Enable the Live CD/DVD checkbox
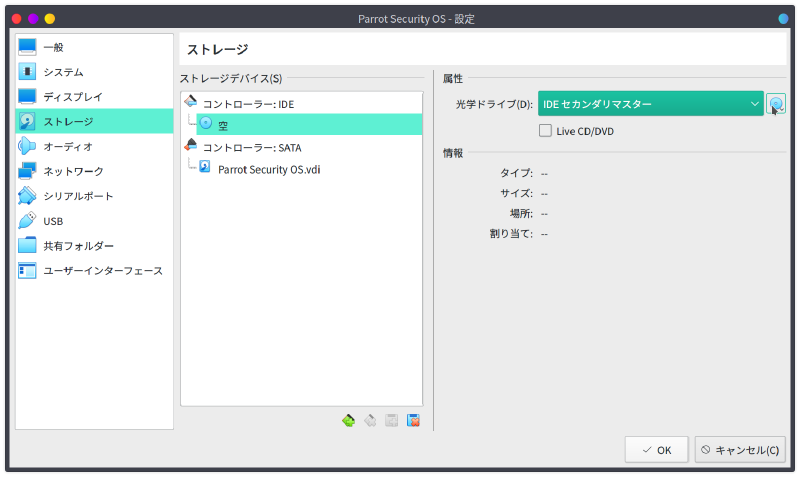Viewport: 800px width, 477px height. tap(545, 131)
